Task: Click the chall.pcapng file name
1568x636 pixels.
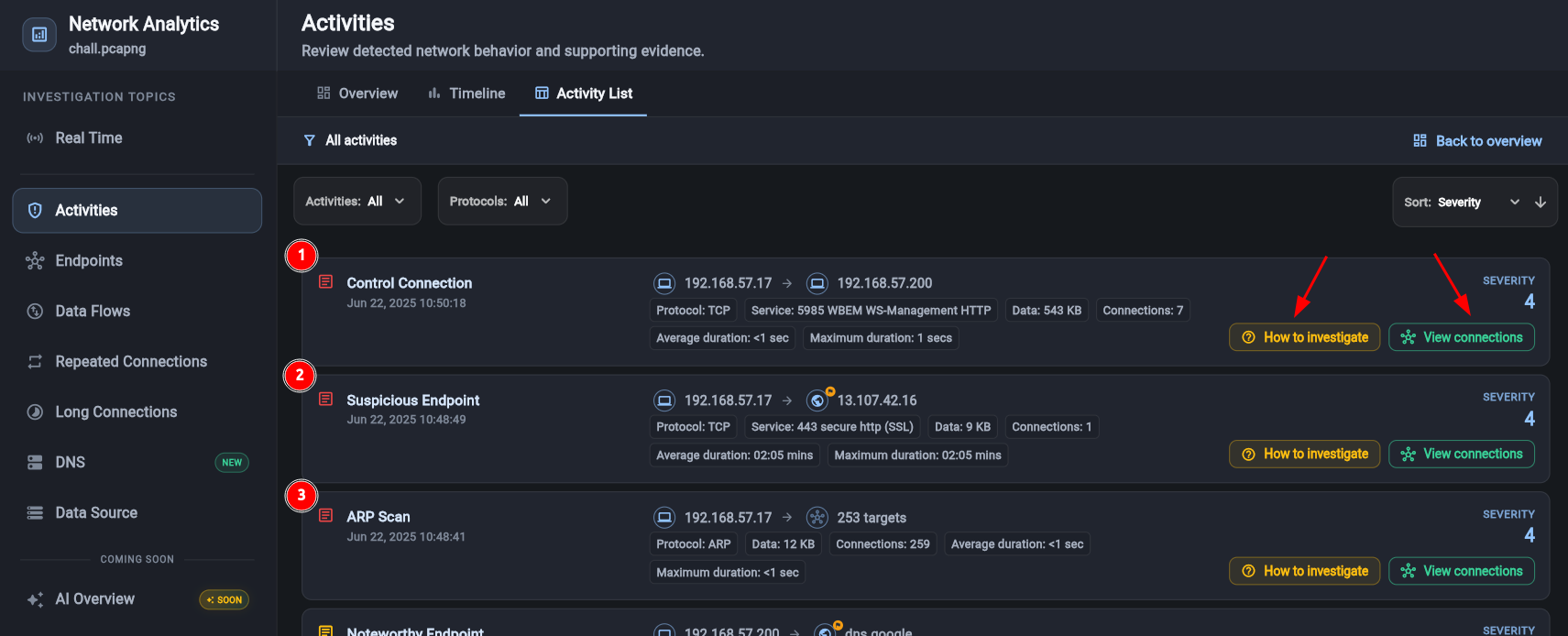Action: (x=107, y=49)
